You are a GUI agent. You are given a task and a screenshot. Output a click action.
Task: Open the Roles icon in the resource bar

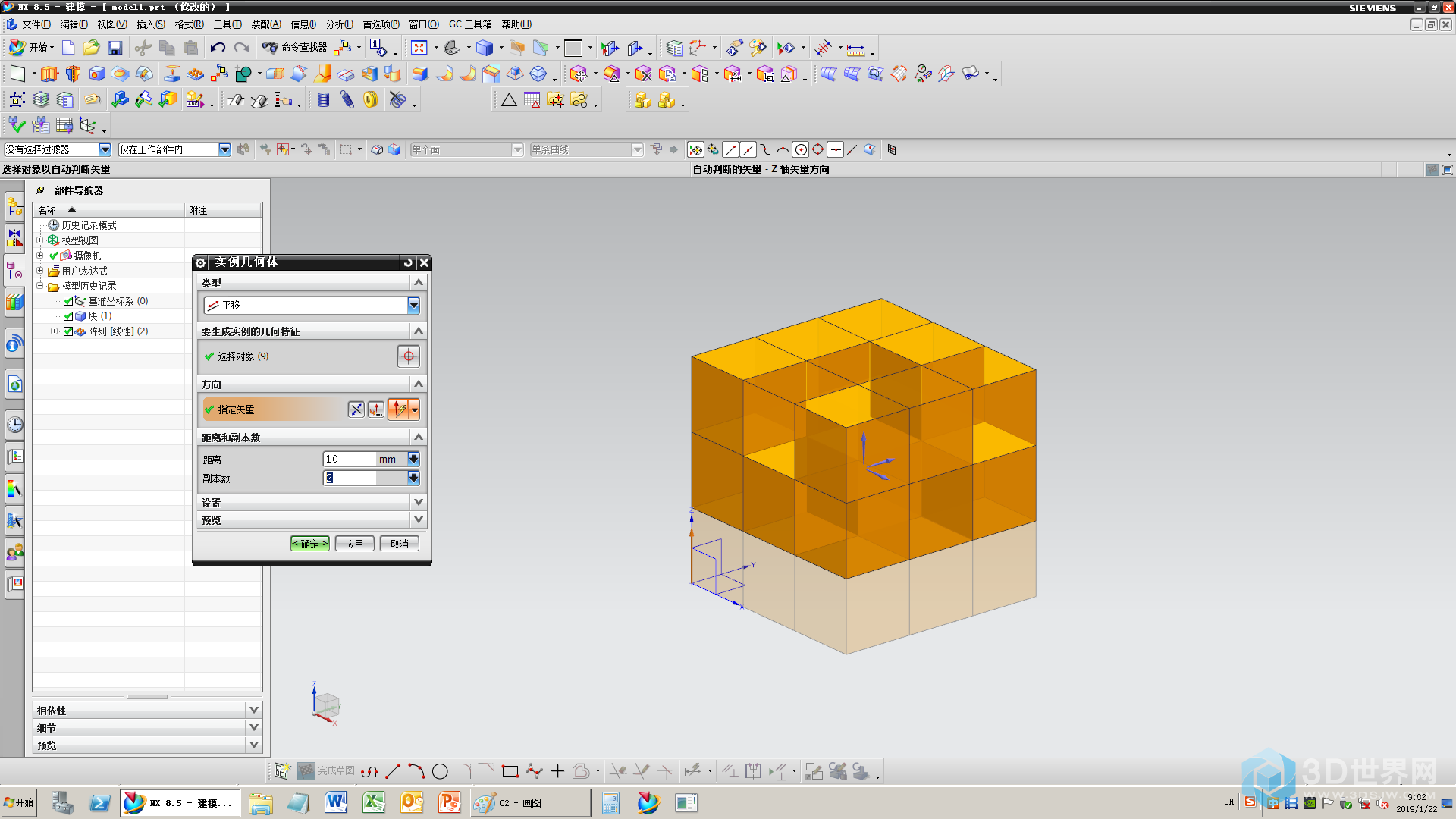[x=14, y=553]
